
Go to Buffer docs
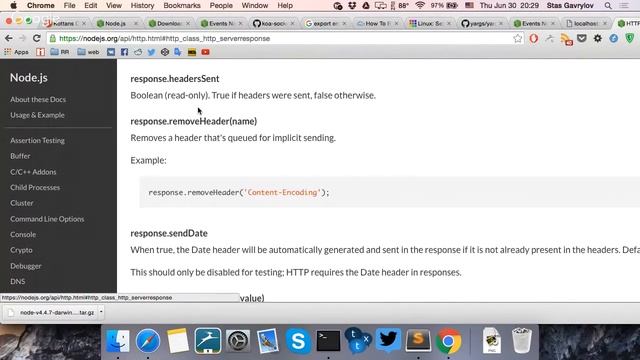pos(20,156)
